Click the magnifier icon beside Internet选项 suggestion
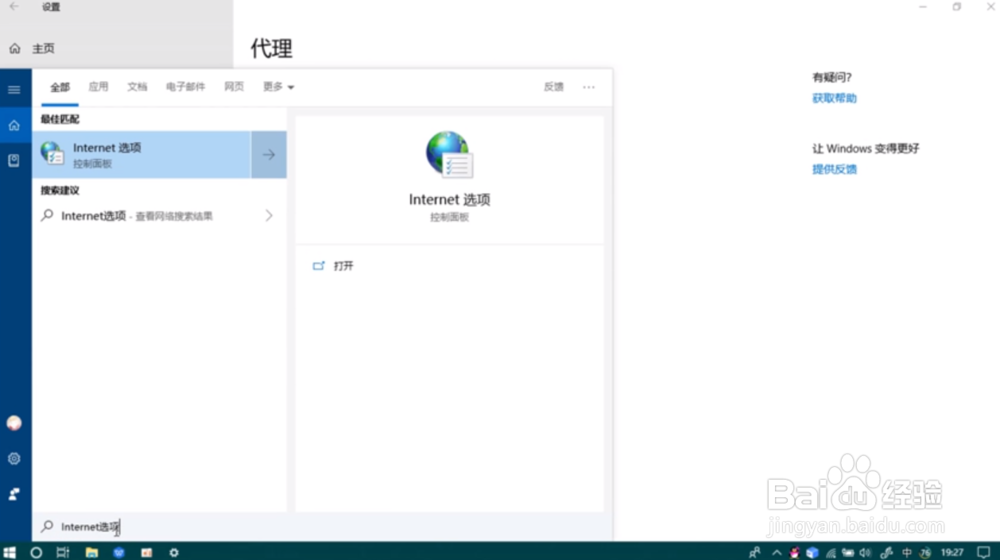The width and height of the screenshot is (1000, 560). (47, 216)
